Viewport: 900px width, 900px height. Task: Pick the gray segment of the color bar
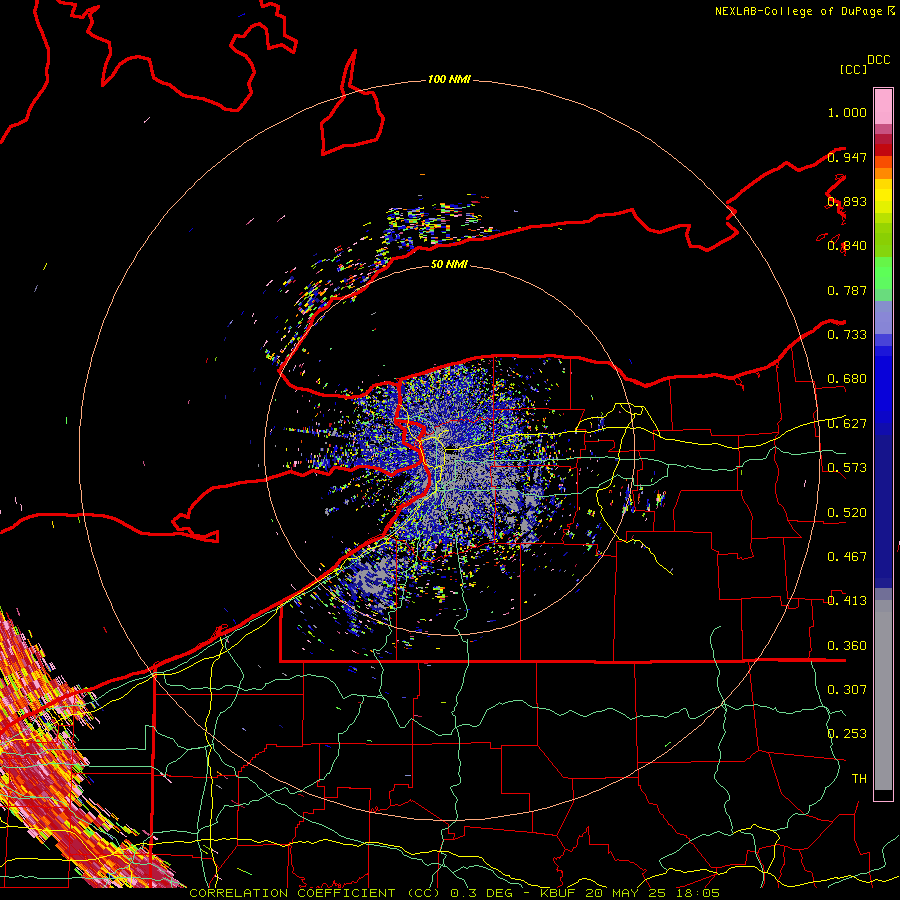[x=883, y=695]
